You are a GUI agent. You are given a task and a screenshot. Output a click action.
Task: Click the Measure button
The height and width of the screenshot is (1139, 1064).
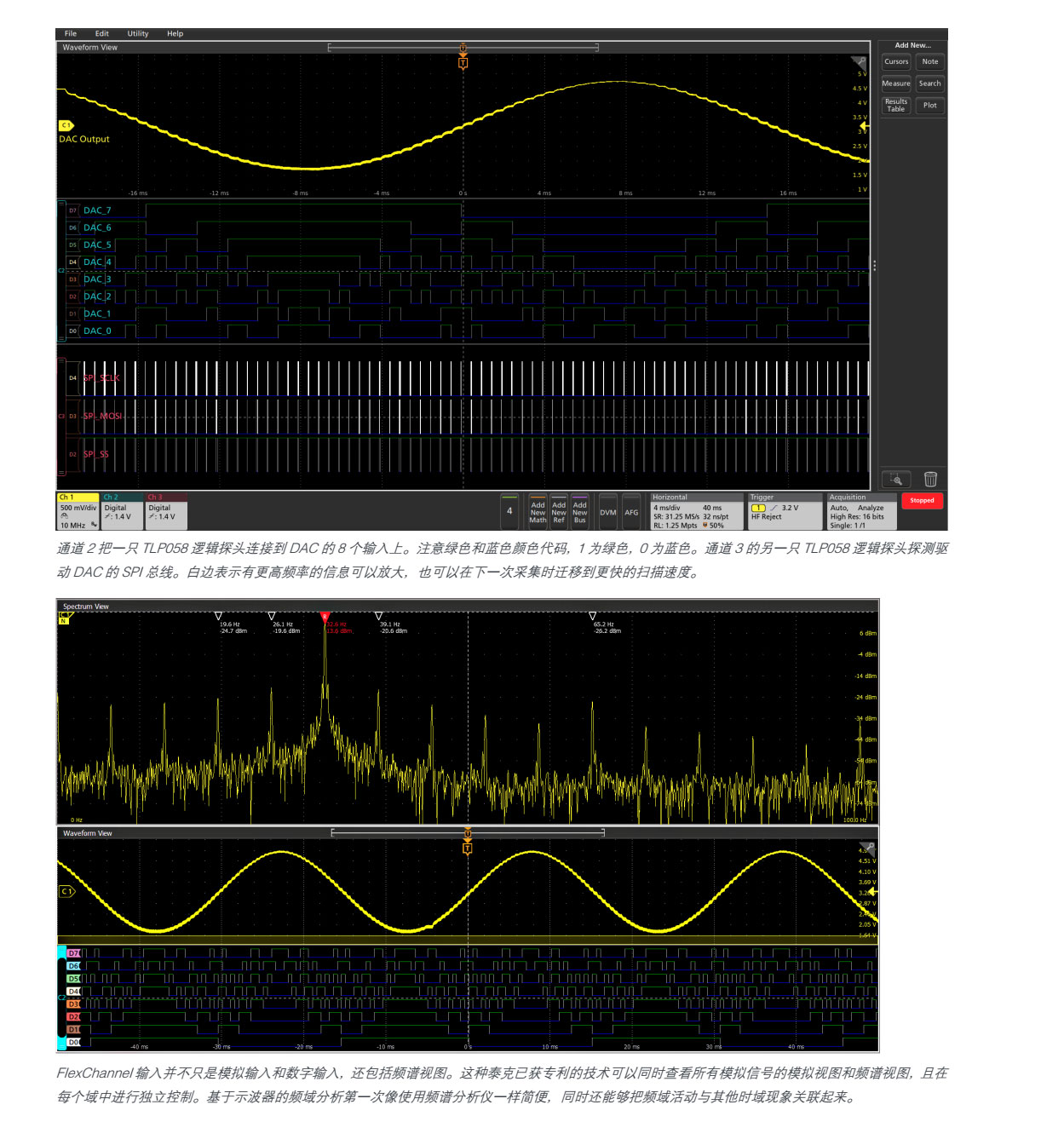[x=896, y=83]
